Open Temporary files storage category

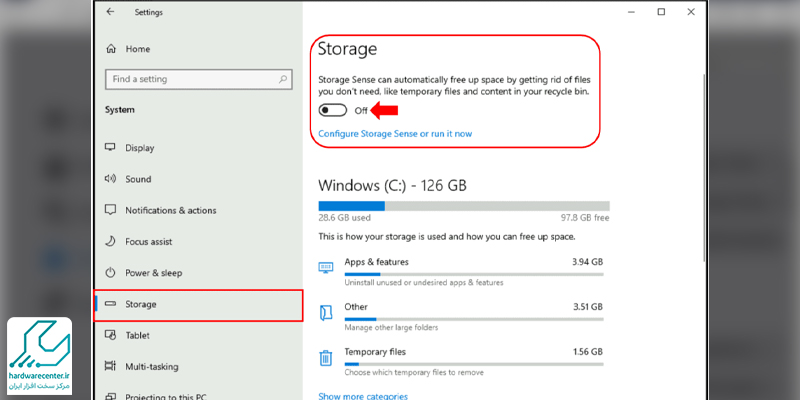[461, 362]
